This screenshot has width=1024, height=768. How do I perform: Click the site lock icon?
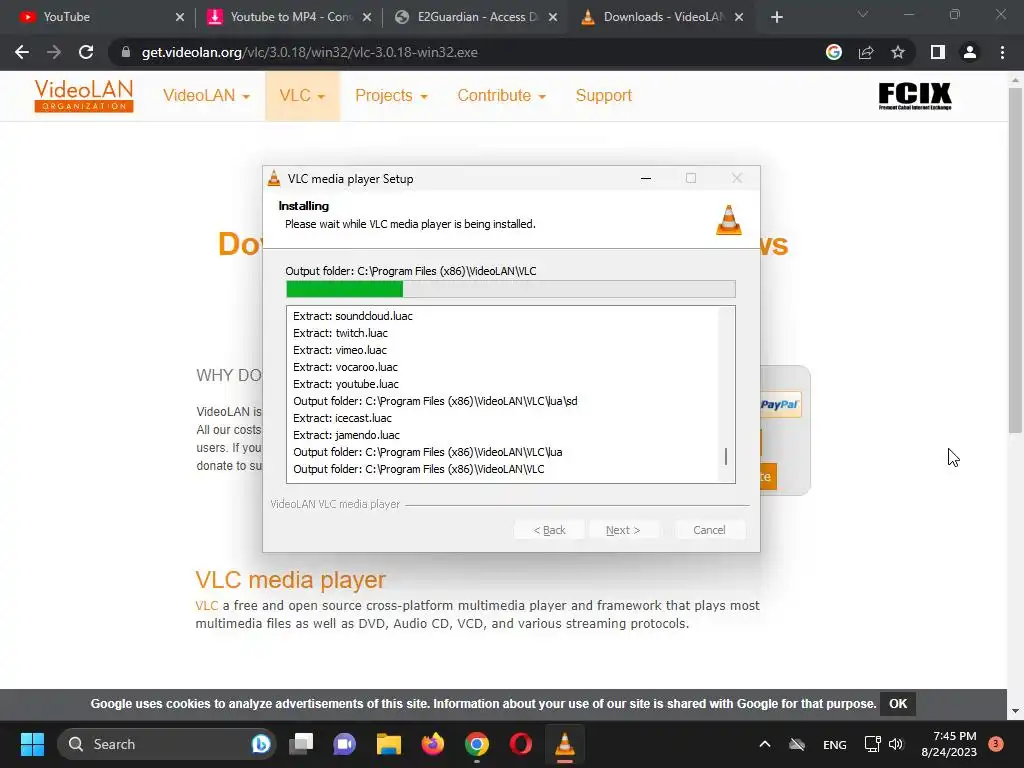click(x=125, y=52)
